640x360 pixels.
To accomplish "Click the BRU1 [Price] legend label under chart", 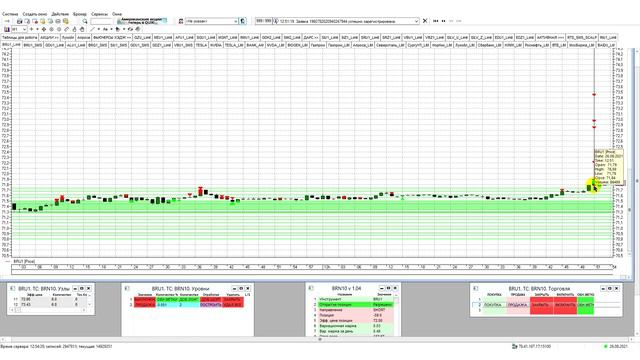I will (x=24, y=261).
